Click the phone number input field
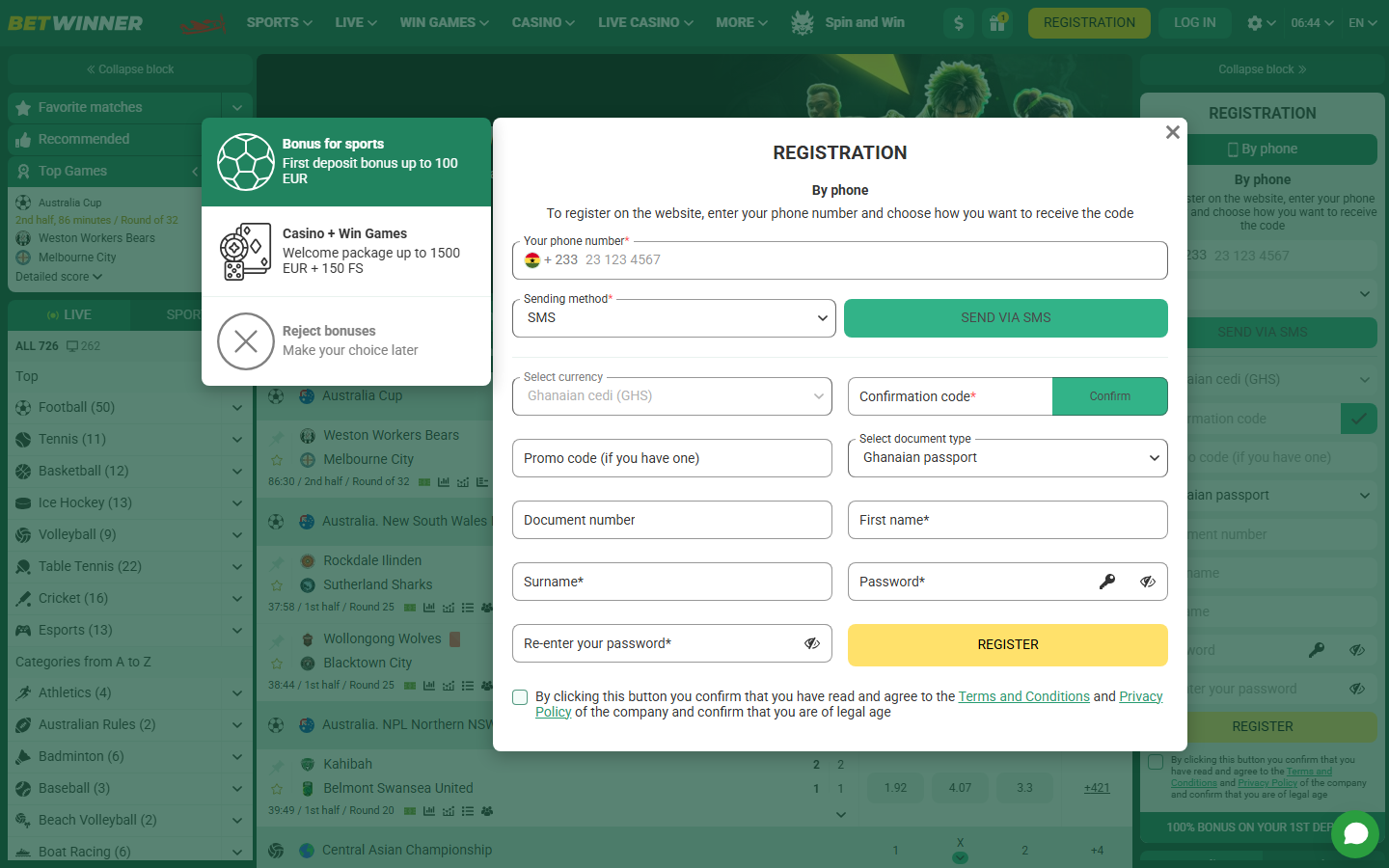This screenshot has height=868, width=1389. pos(840,260)
